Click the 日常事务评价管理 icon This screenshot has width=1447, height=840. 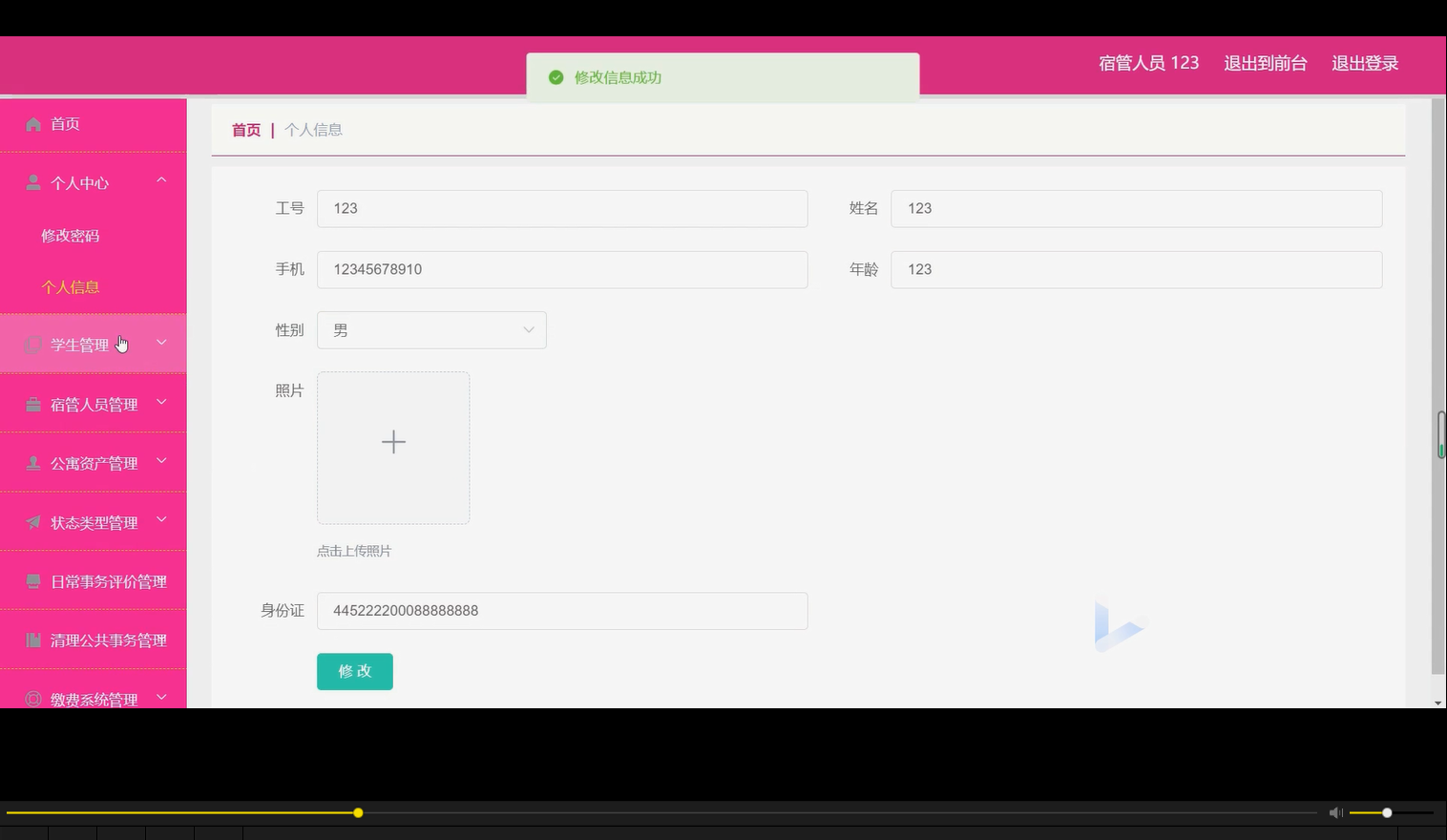pos(31,581)
